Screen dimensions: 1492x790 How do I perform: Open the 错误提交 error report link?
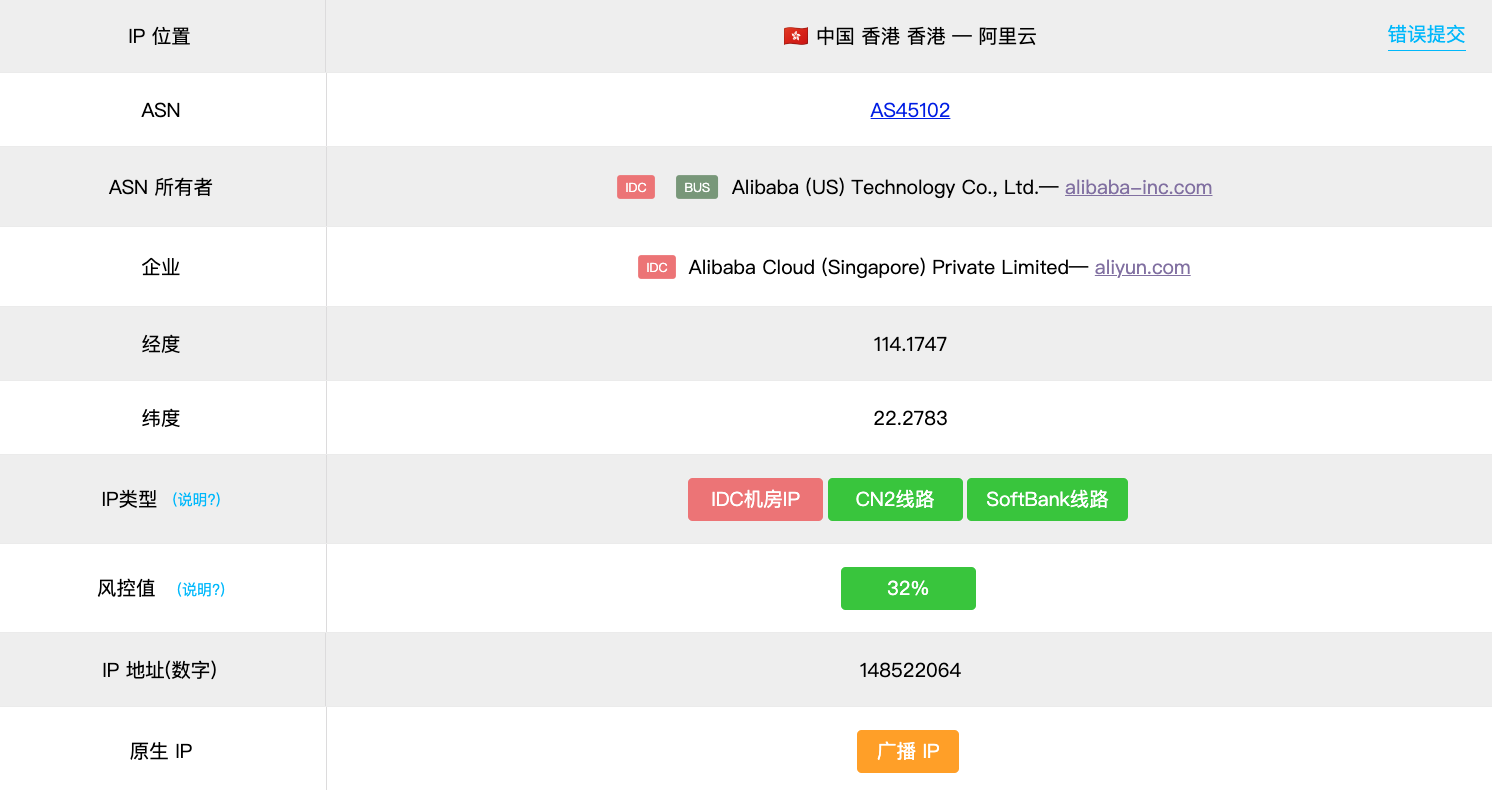[1426, 35]
